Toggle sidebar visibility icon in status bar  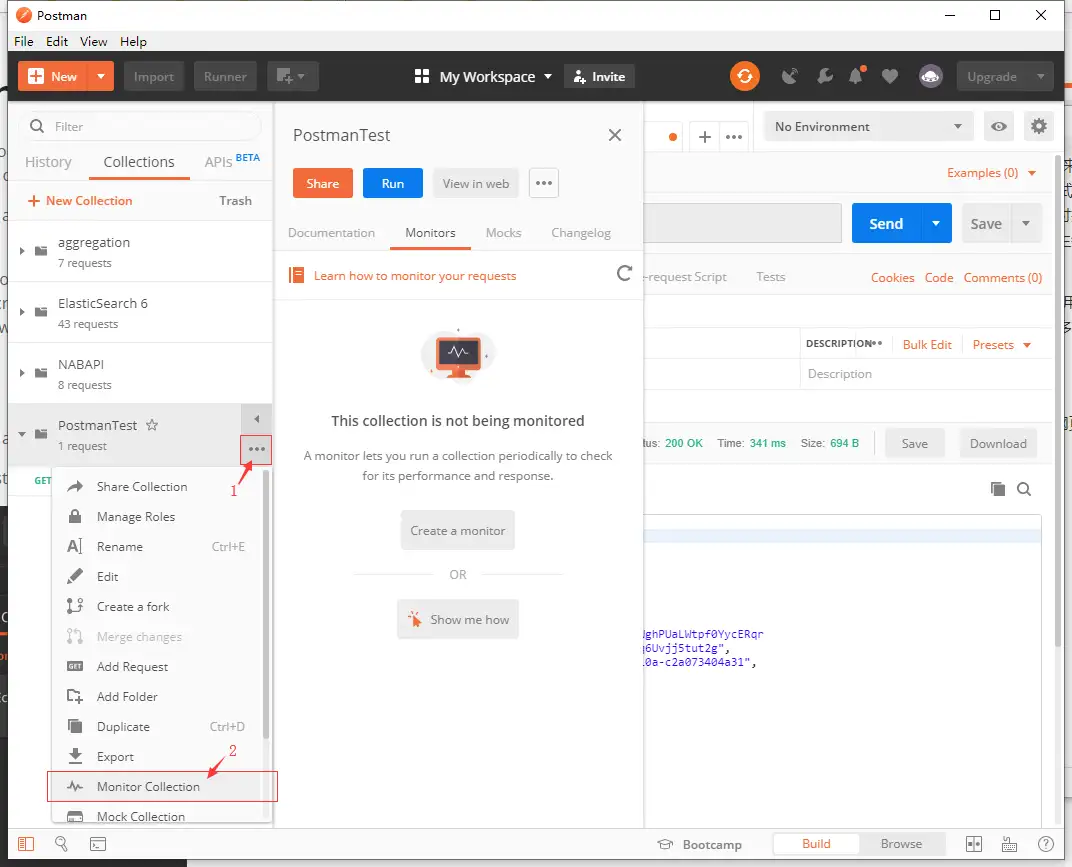[26, 844]
